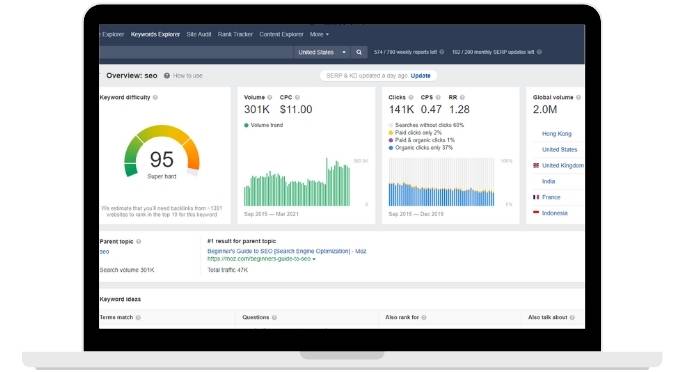The height and width of the screenshot is (372, 684).
Task: Click the green volume trend bar chart
Action: pos(297,182)
